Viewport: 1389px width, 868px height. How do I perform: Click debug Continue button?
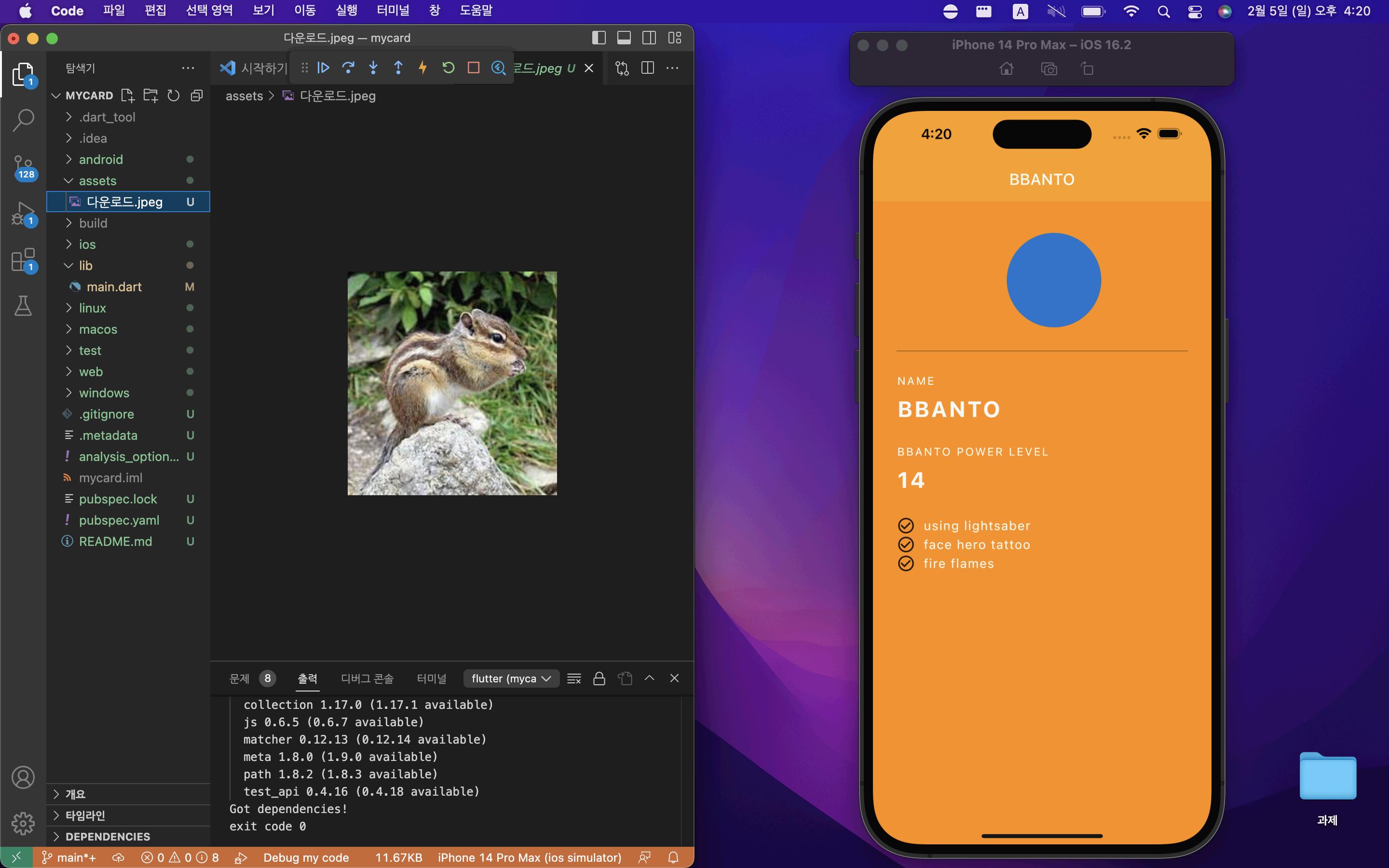click(323, 68)
